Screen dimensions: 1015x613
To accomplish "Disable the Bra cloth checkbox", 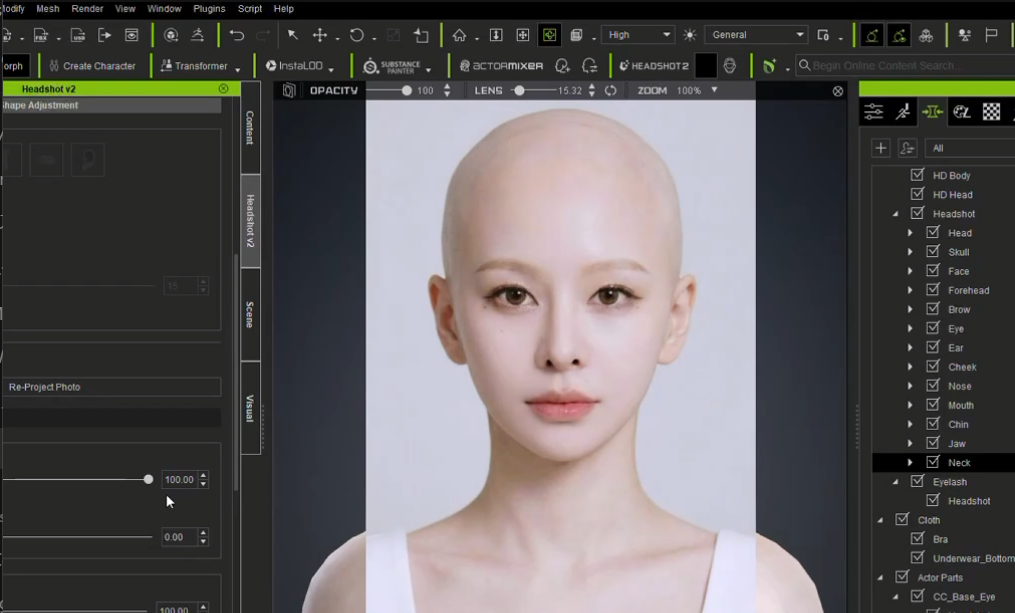I will (x=917, y=539).
